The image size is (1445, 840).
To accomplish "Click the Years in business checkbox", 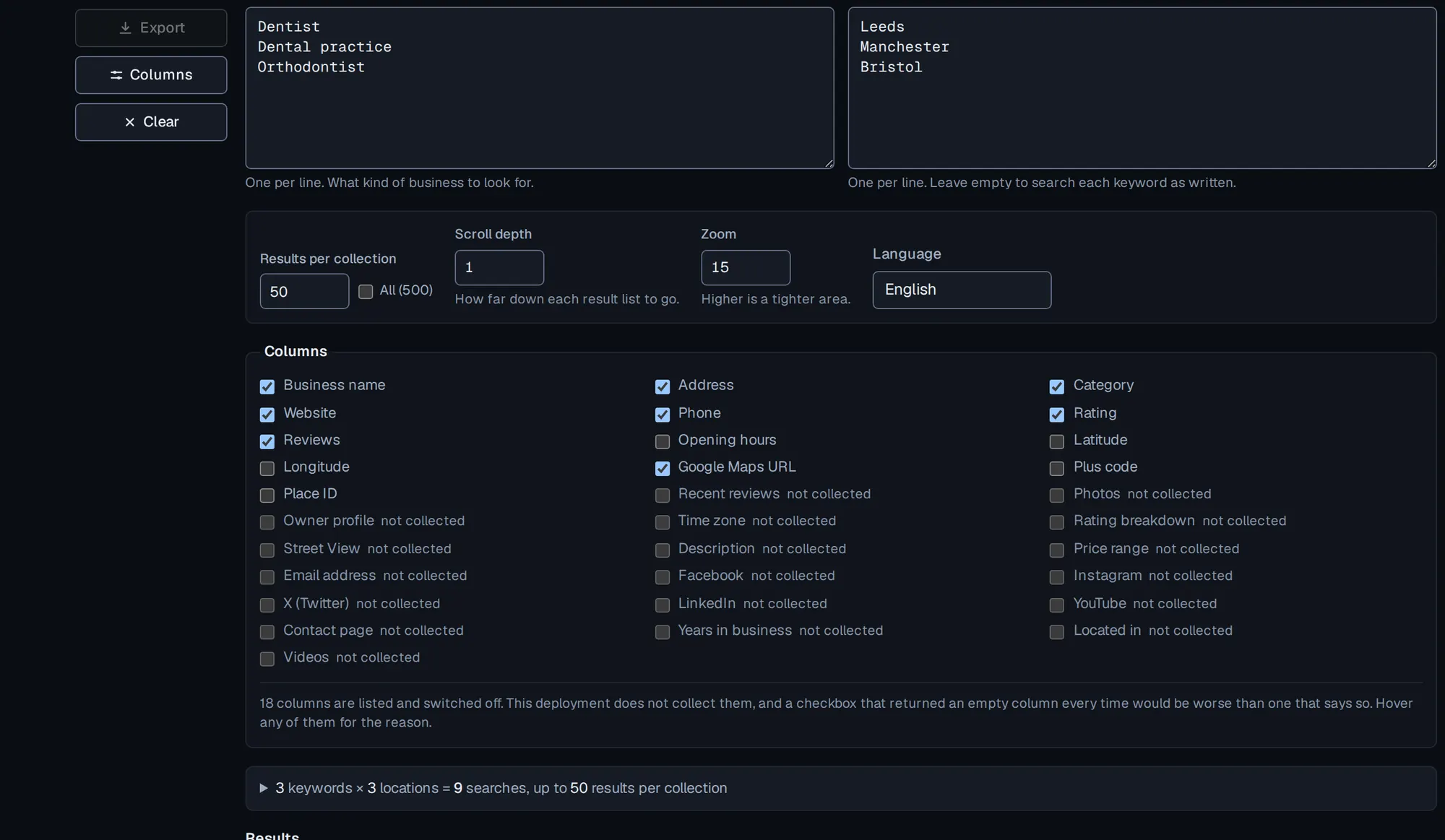I will (x=663, y=631).
